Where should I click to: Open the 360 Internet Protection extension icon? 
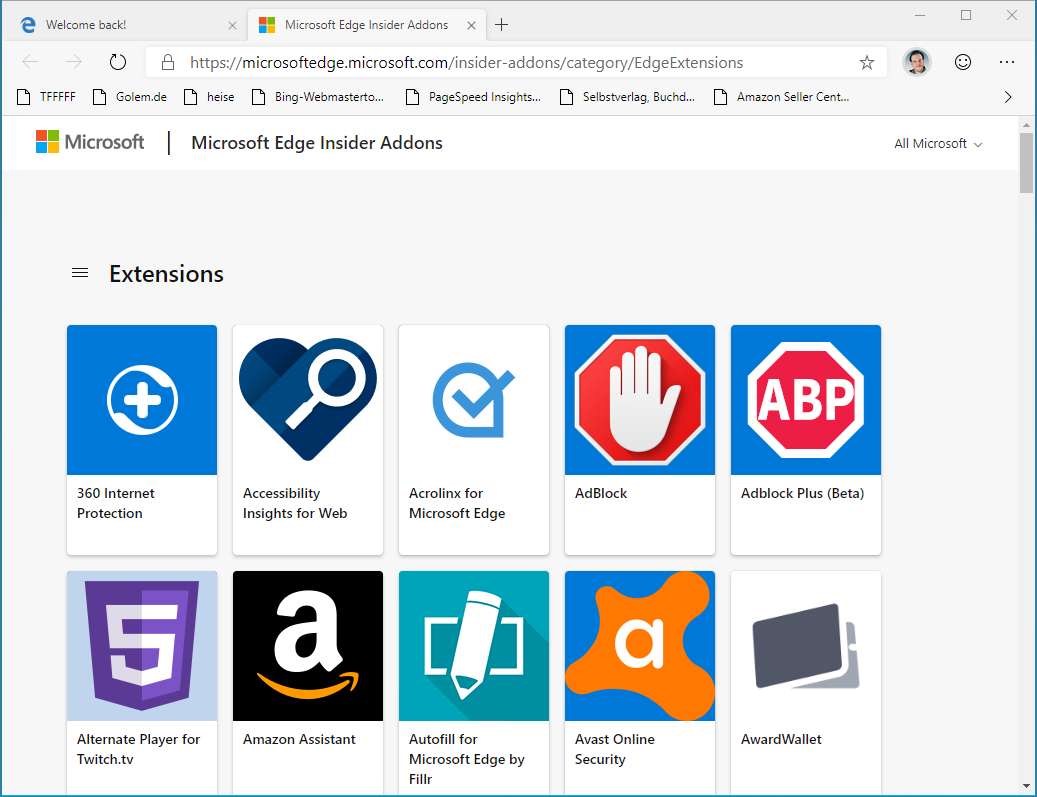click(142, 399)
